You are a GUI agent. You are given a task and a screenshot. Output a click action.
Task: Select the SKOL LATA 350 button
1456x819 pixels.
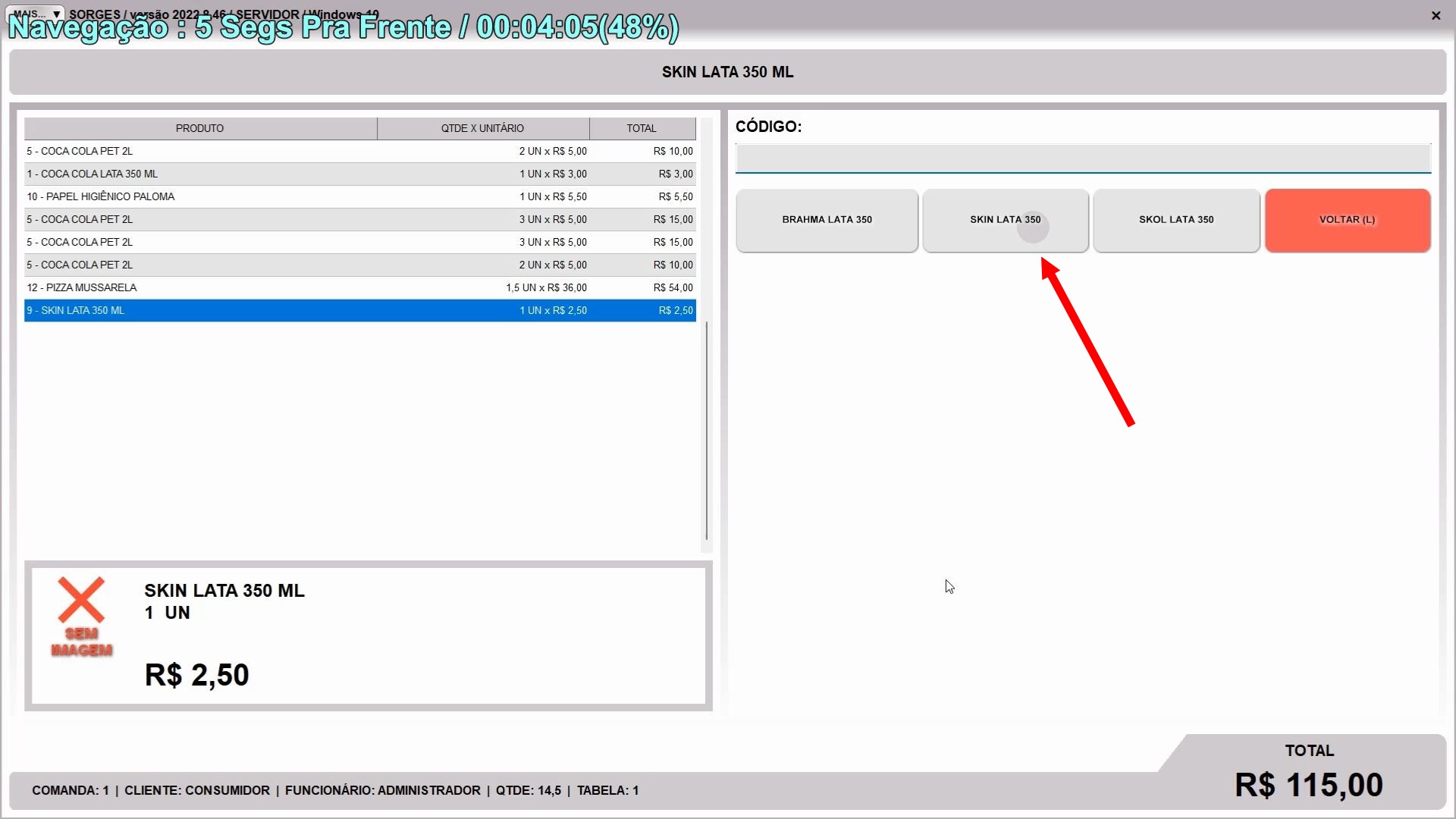[1175, 220]
